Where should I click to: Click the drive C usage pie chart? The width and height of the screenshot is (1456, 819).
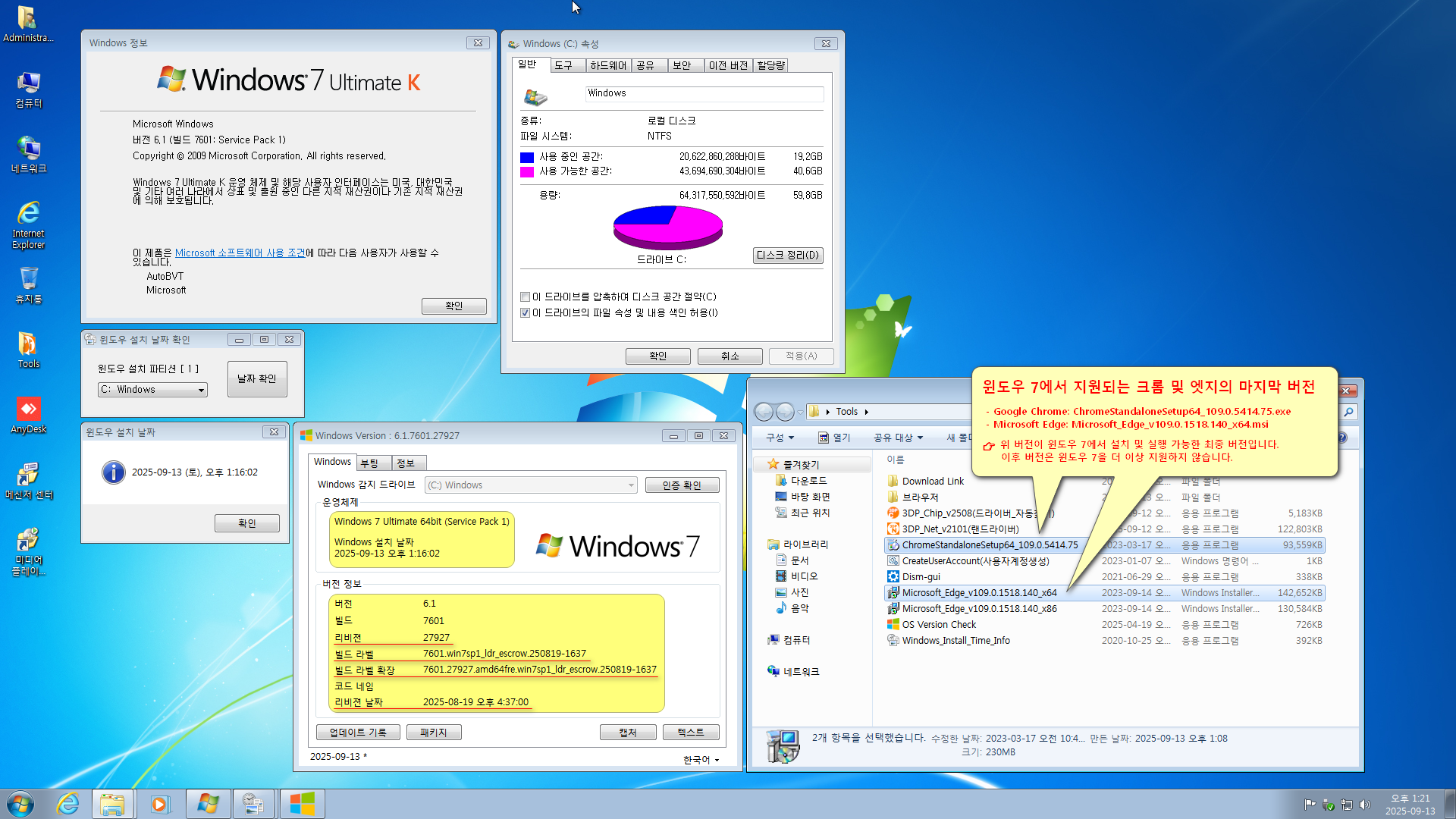[x=667, y=227]
